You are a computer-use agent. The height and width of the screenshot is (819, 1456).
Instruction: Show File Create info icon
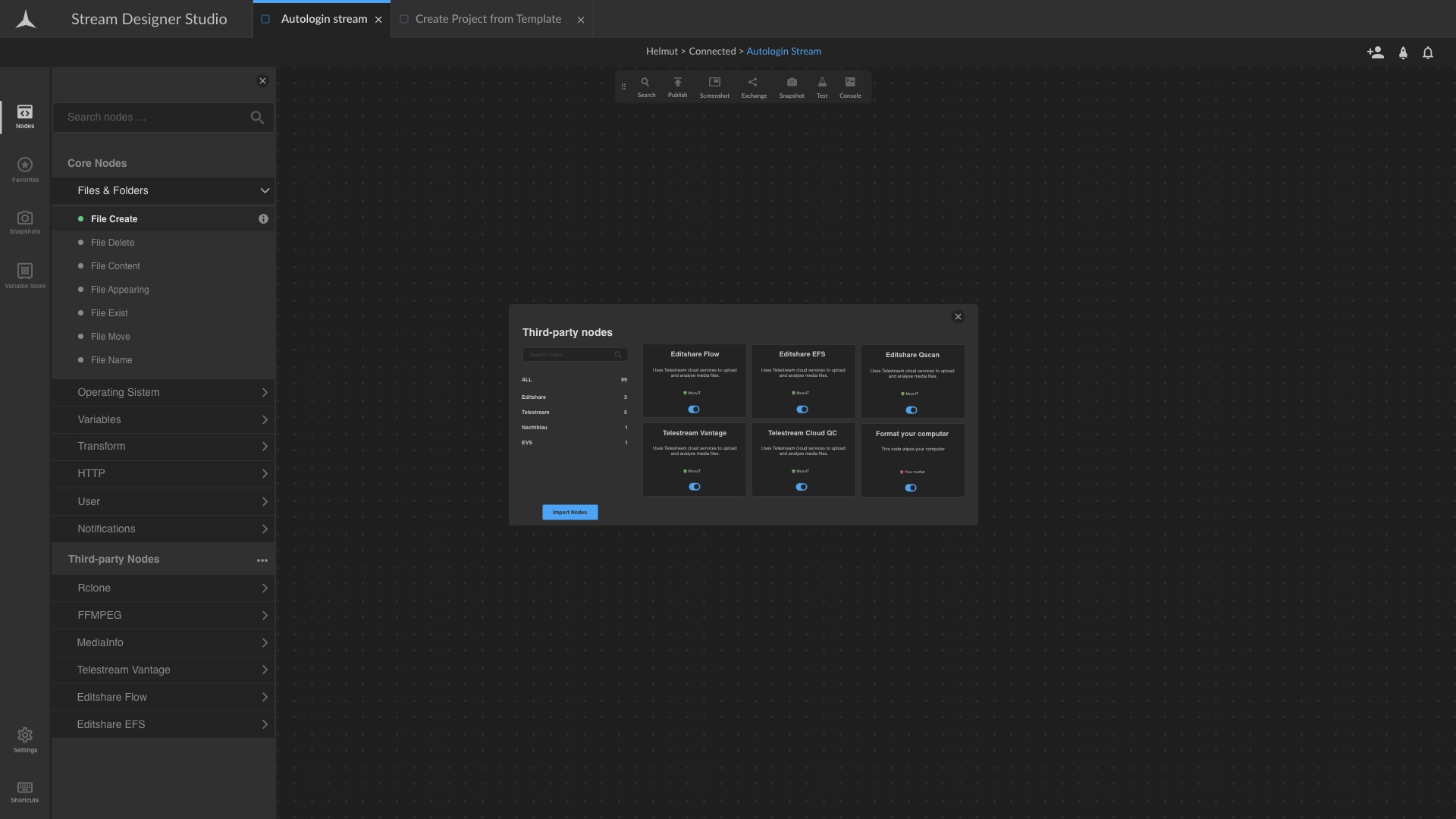tap(263, 219)
